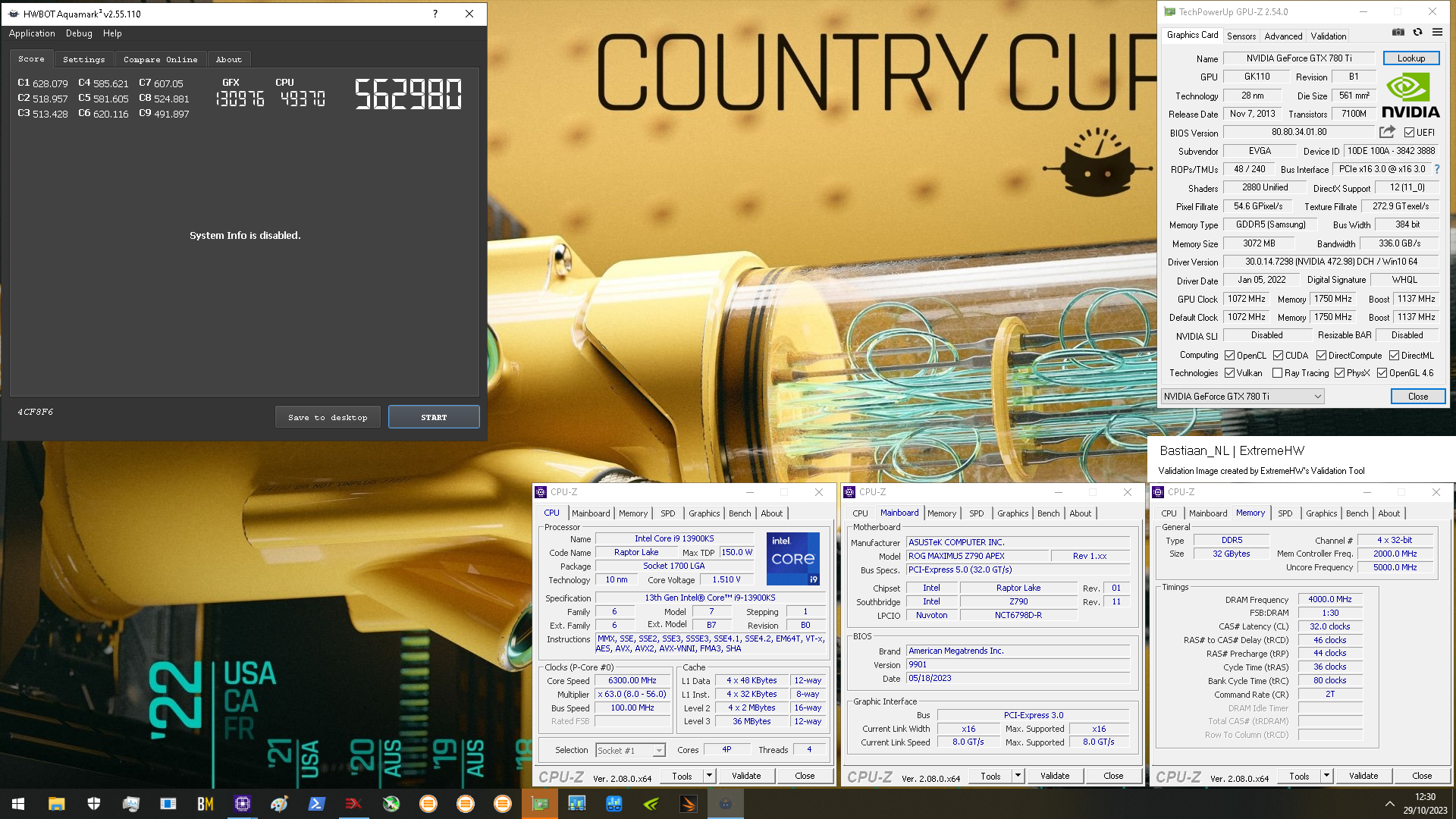
Task: Click Tools in the CPU-Z Memory window
Action: (1298, 776)
